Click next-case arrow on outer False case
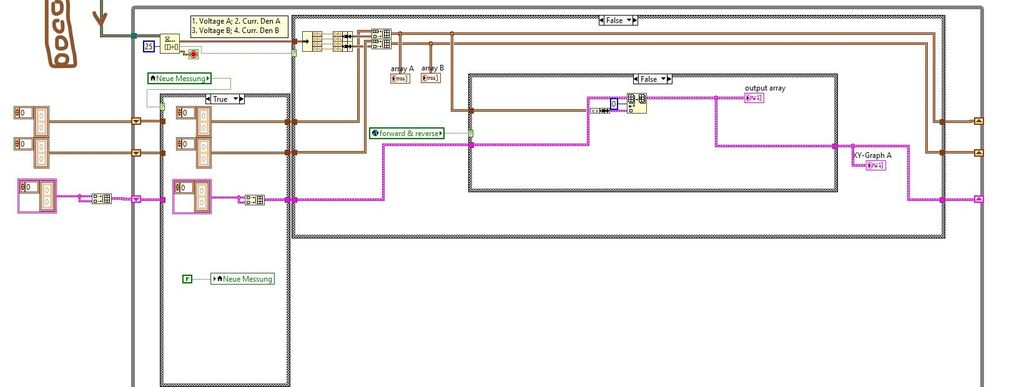Viewport: 1014px width, 387px height. click(635, 21)
